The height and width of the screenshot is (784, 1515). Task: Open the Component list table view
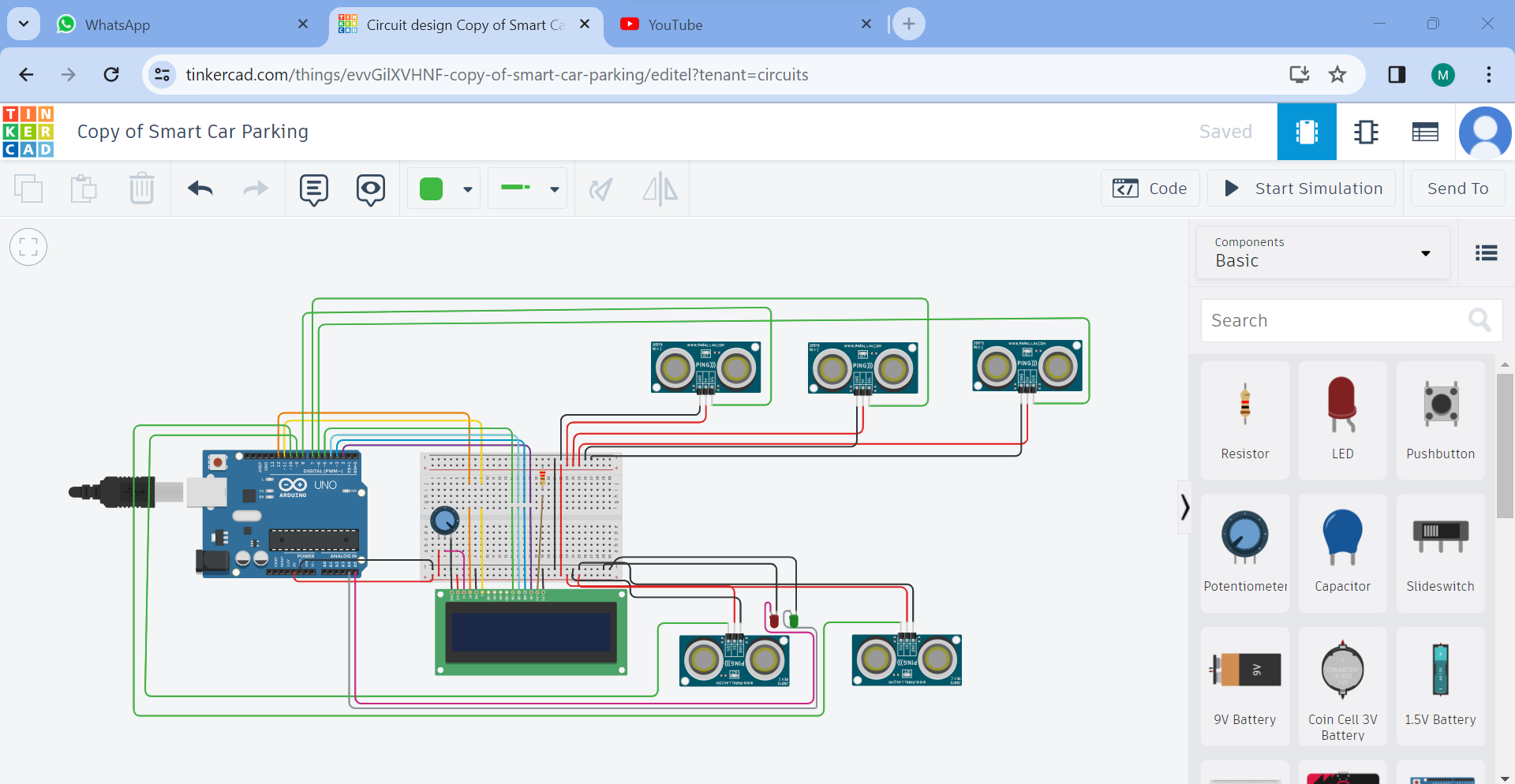coord(1424,132)
